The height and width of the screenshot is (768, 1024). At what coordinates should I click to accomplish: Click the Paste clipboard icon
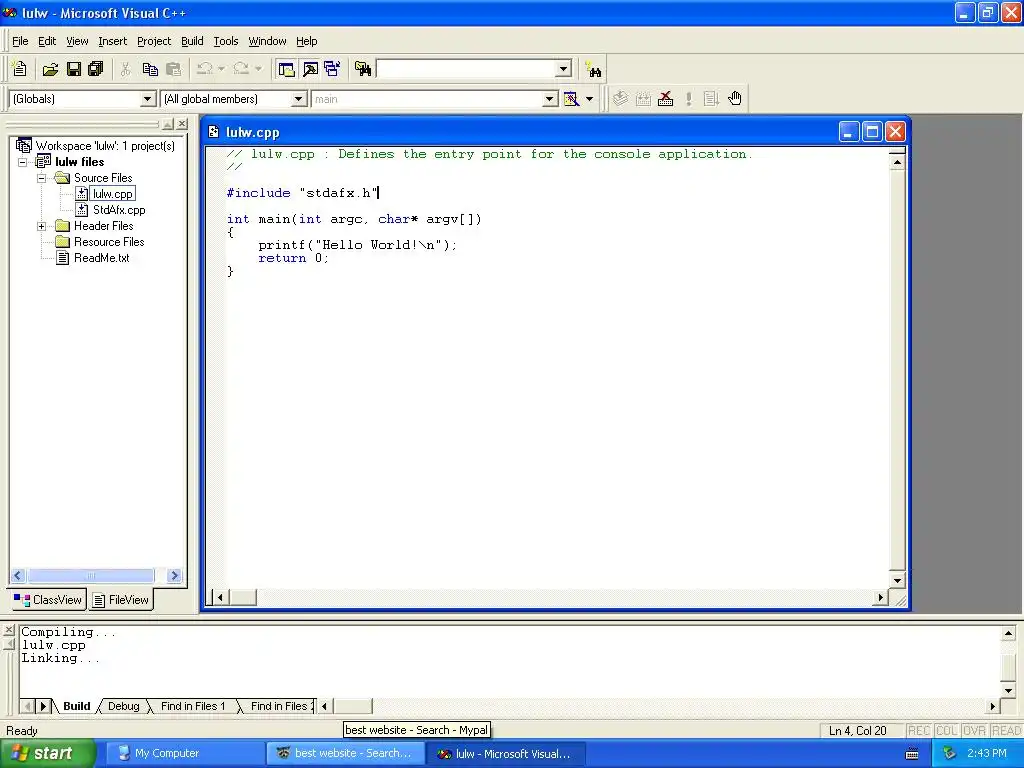[x=173, y=69]
